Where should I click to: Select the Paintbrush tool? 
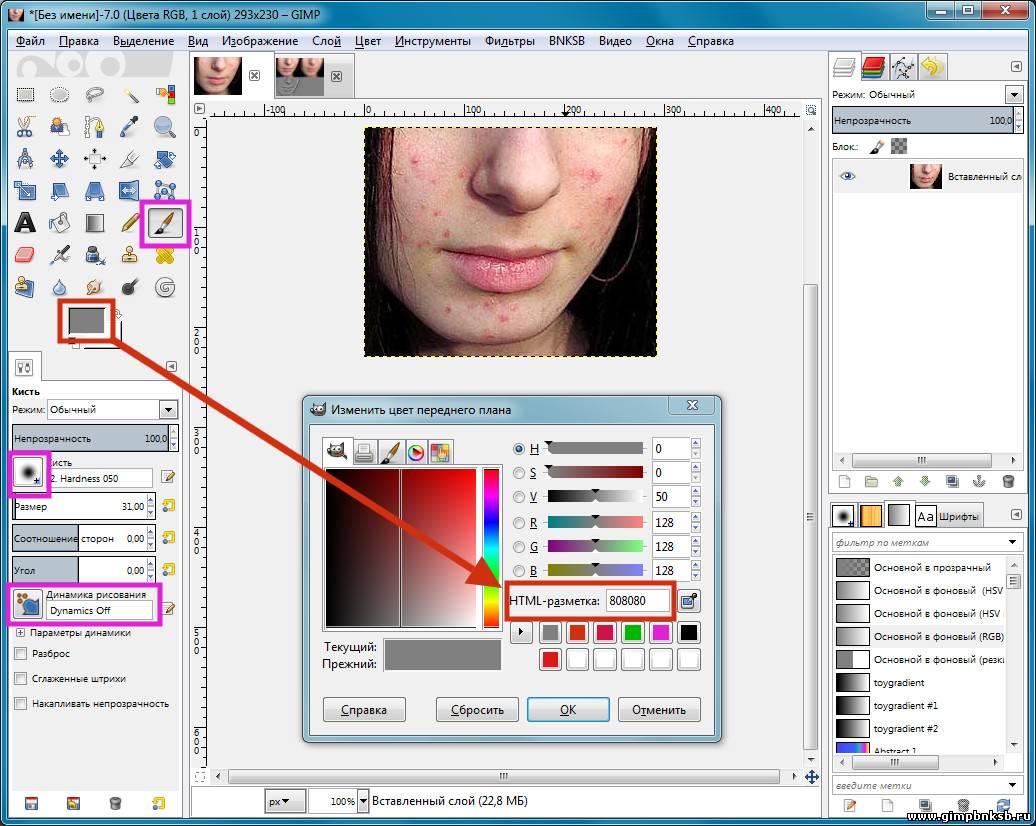(165, 223)
